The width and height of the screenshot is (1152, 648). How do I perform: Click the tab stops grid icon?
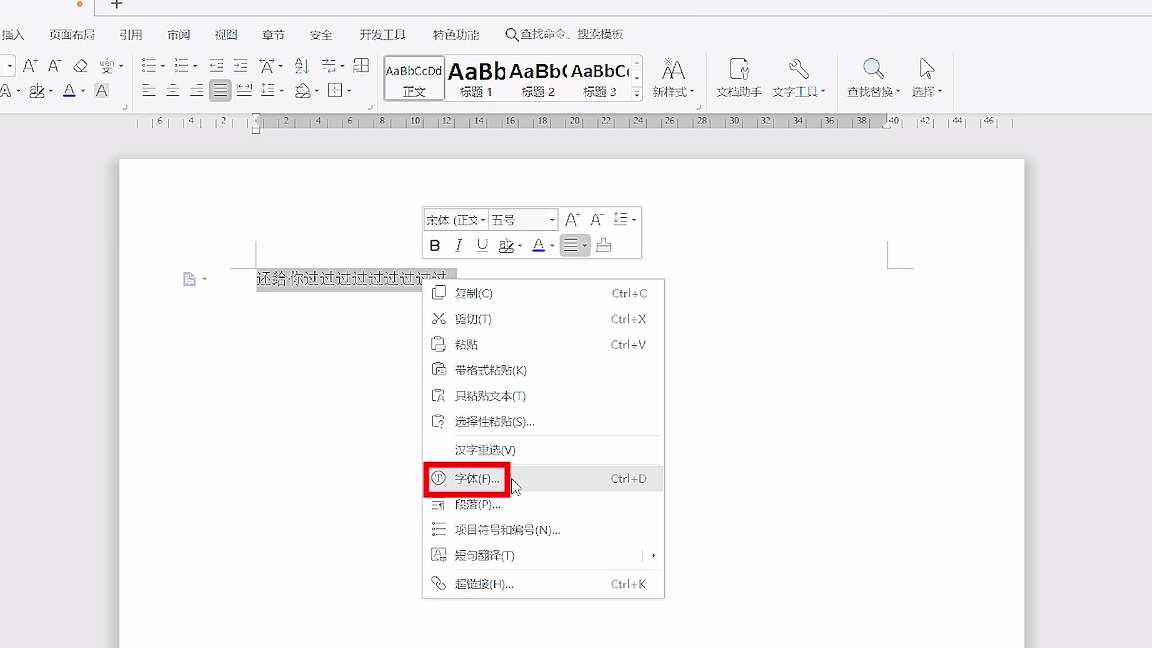point(361,65)
